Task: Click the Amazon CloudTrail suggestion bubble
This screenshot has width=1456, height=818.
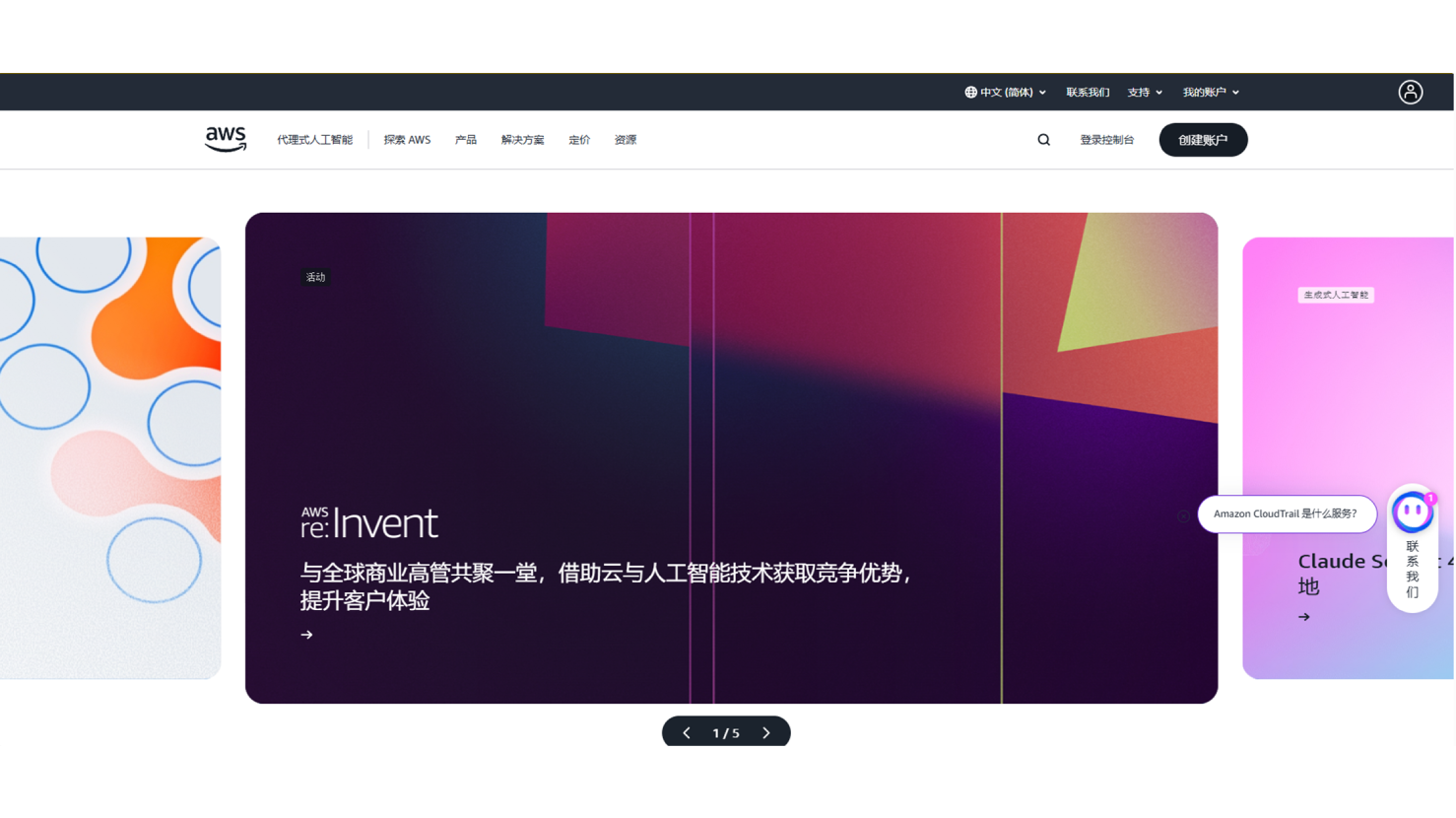Action: tap(1286, 513)
